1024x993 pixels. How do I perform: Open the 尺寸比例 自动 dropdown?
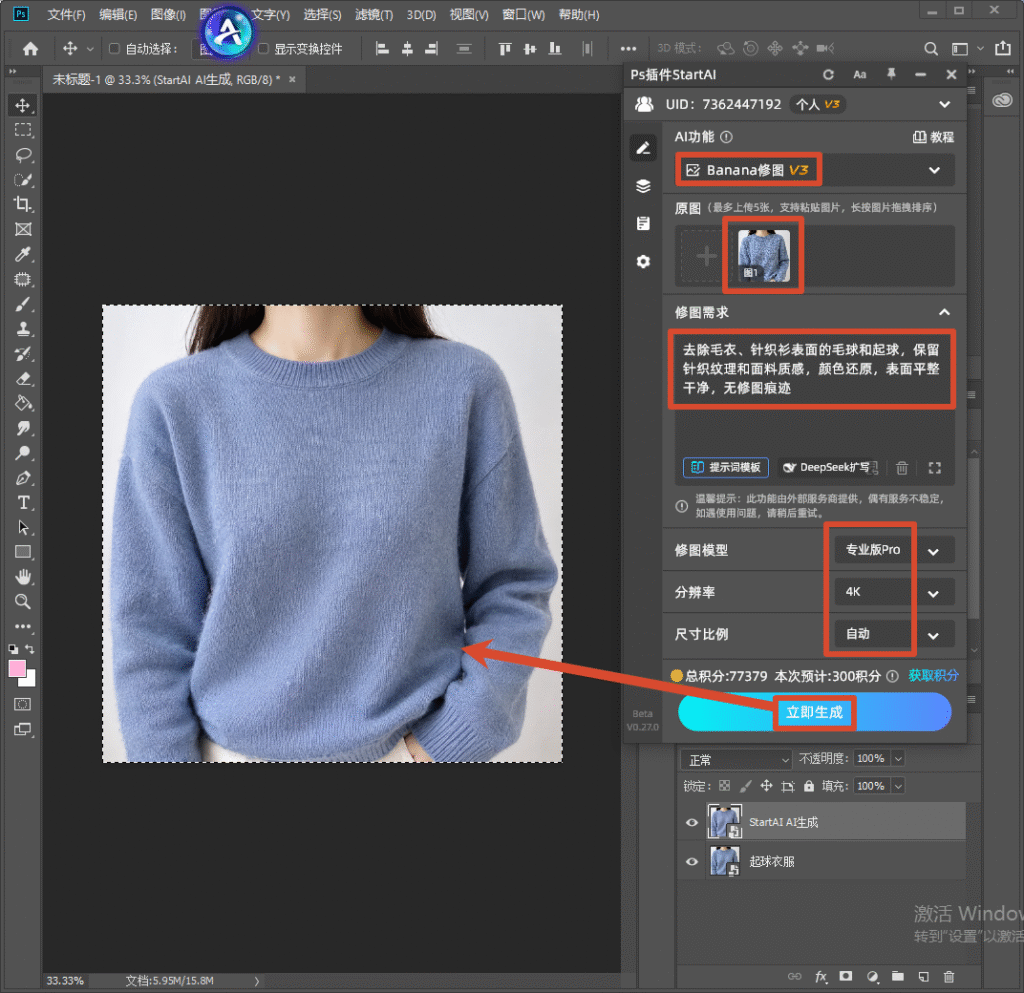pyautogui.click(x=894, y=634)
